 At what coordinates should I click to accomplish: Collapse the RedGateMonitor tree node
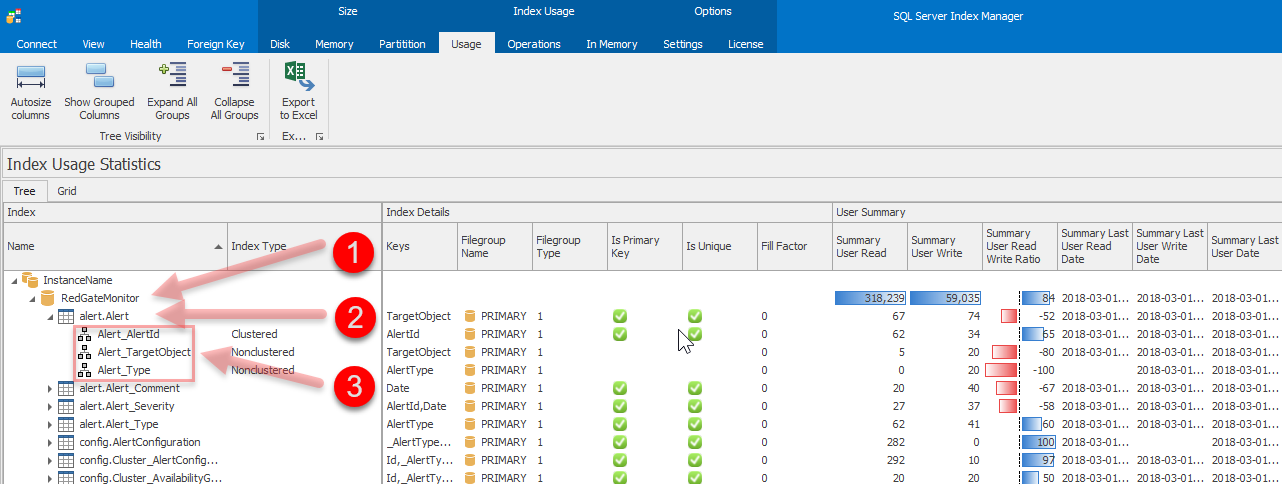point(32,299)
